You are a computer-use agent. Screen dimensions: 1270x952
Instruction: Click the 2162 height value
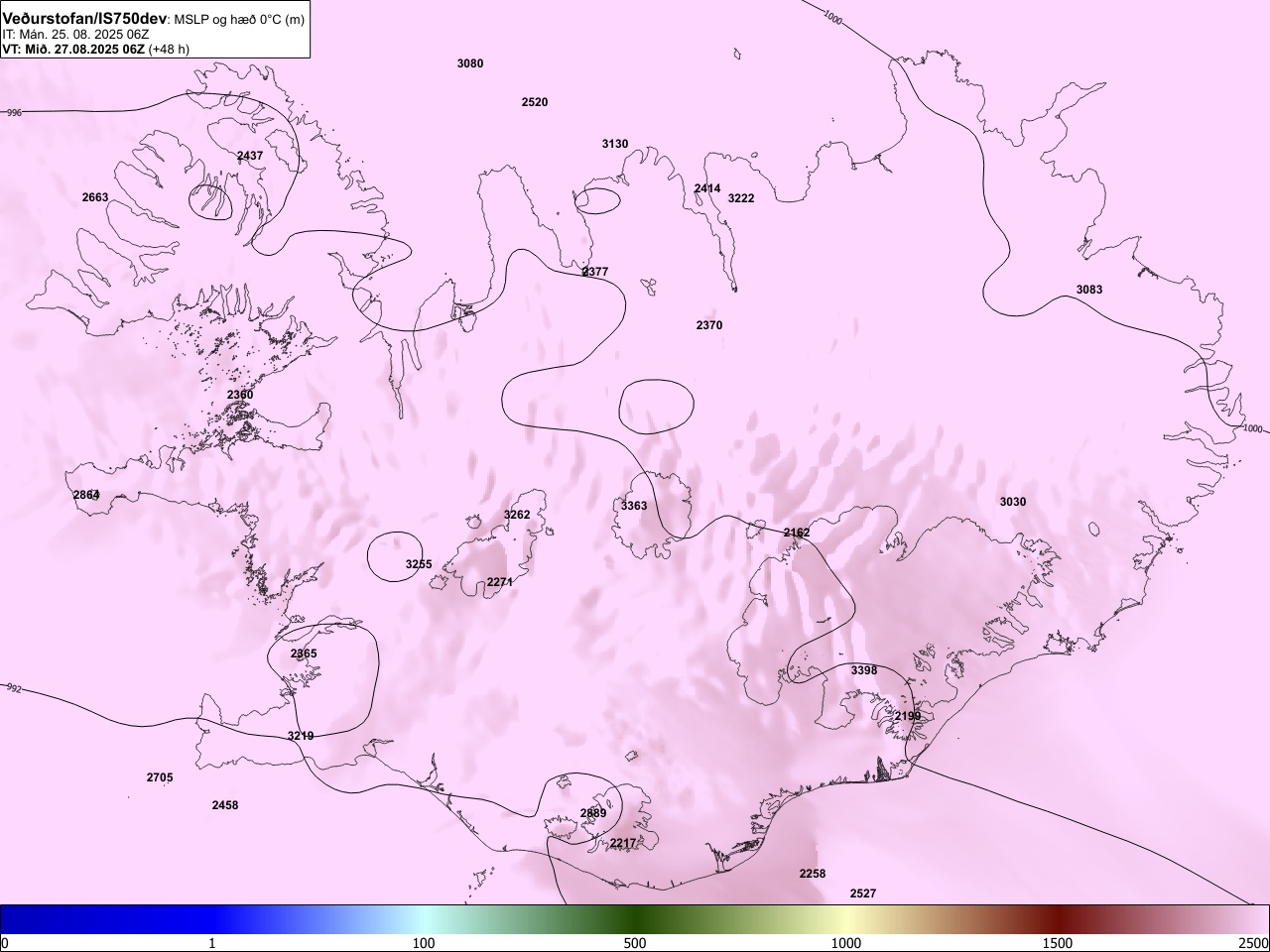[797, 533]
